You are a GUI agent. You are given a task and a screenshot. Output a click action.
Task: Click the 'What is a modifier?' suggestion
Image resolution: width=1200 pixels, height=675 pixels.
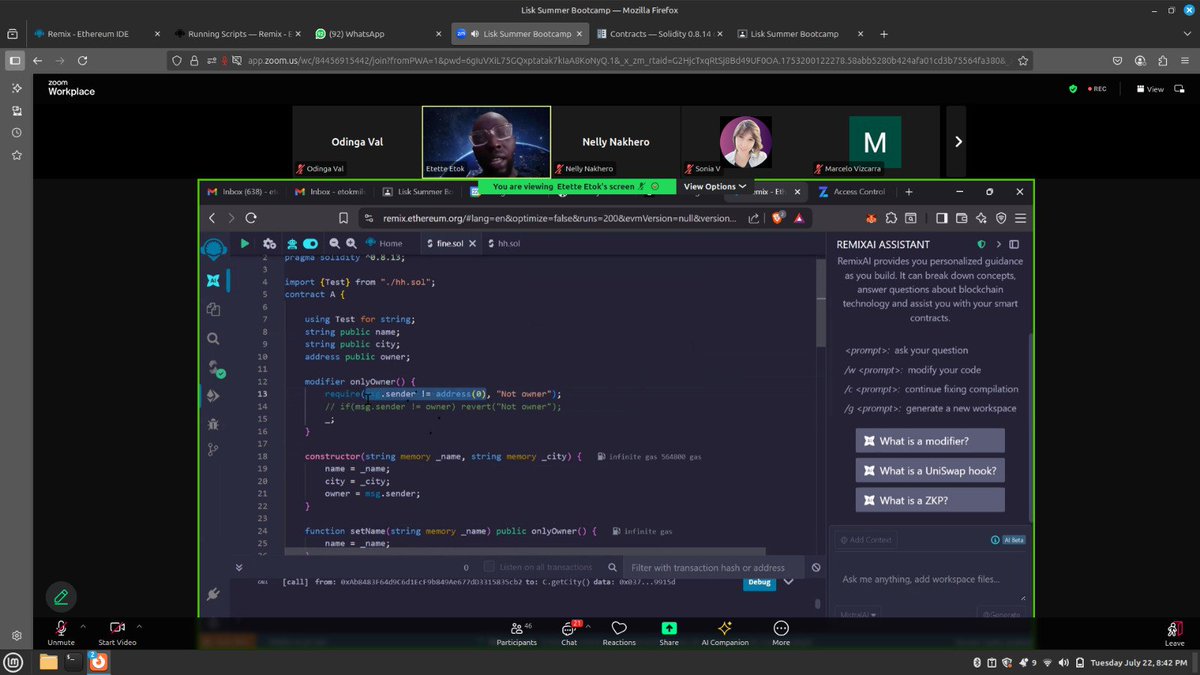[929, 440]
